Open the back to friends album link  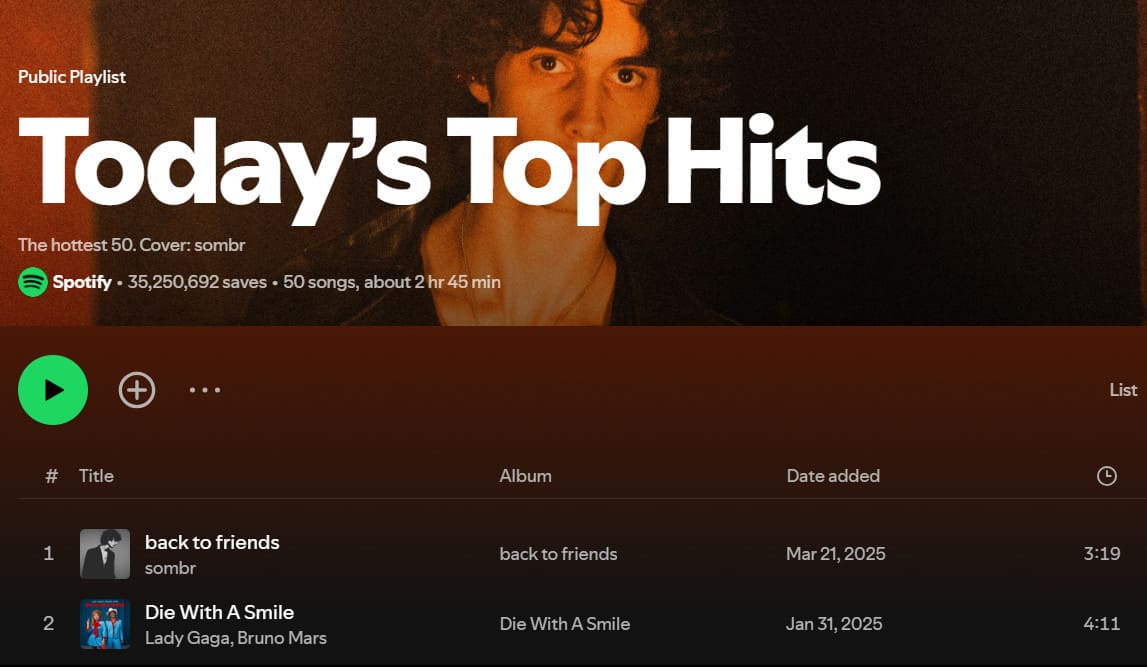pyautogui.click(x=558, y=554)
